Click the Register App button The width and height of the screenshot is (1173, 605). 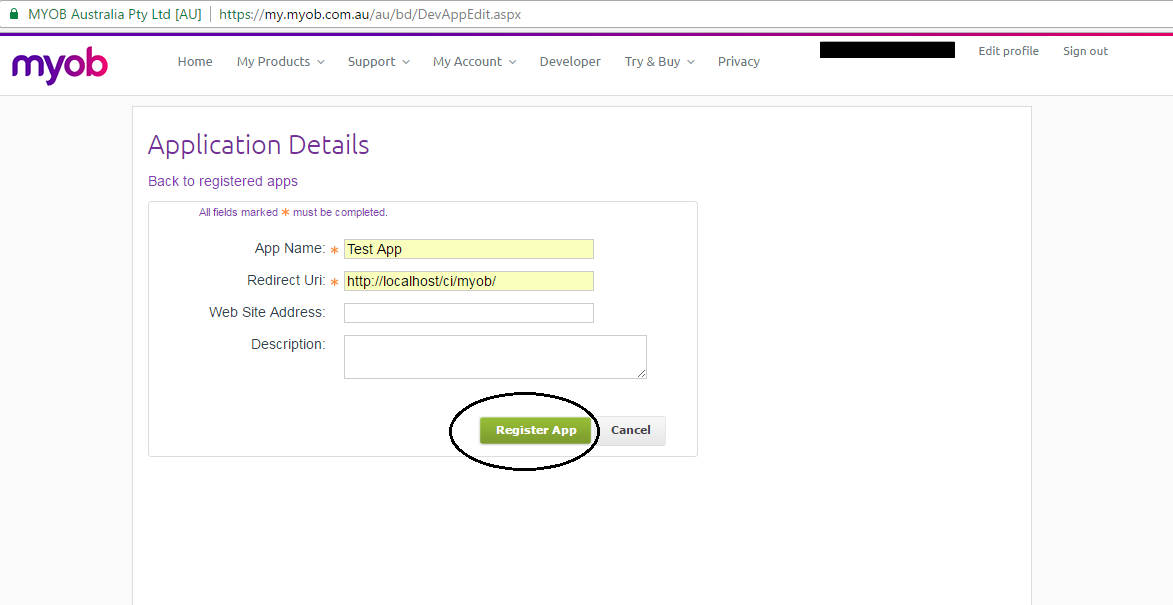point(537,430)
